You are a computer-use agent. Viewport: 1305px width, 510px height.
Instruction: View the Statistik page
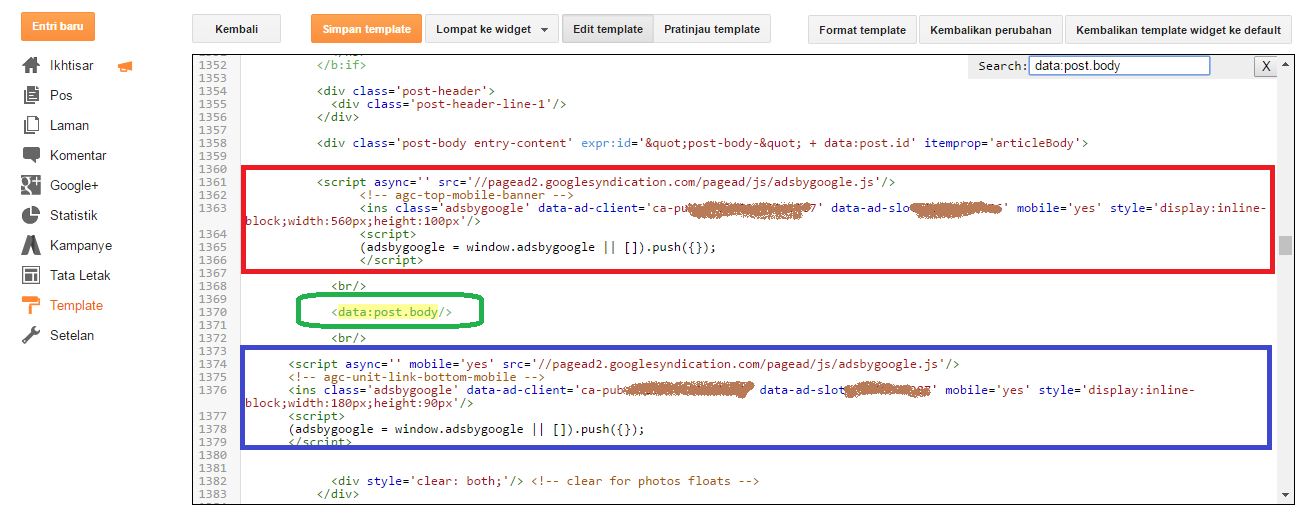click(74, 216)
